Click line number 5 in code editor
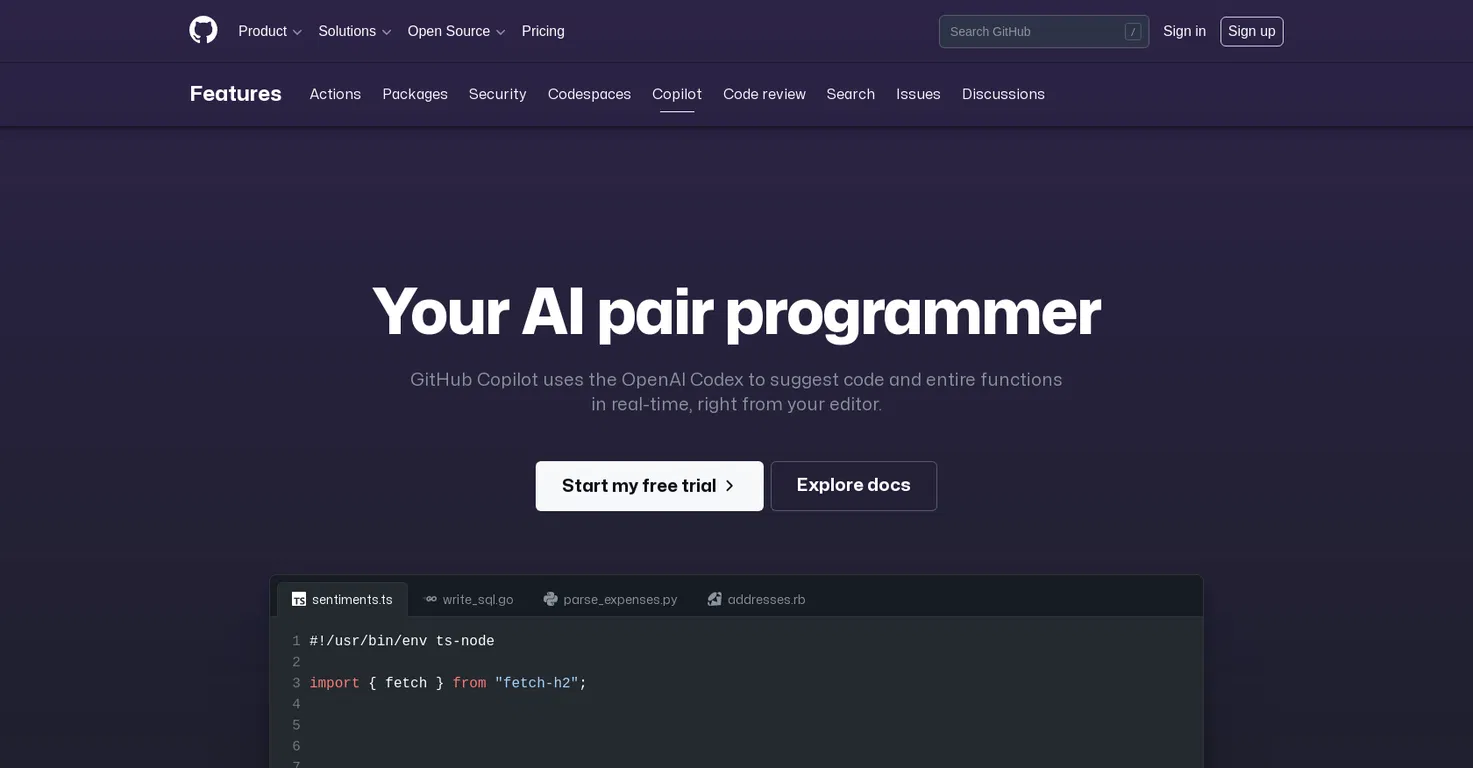 (x=296, y=725)
